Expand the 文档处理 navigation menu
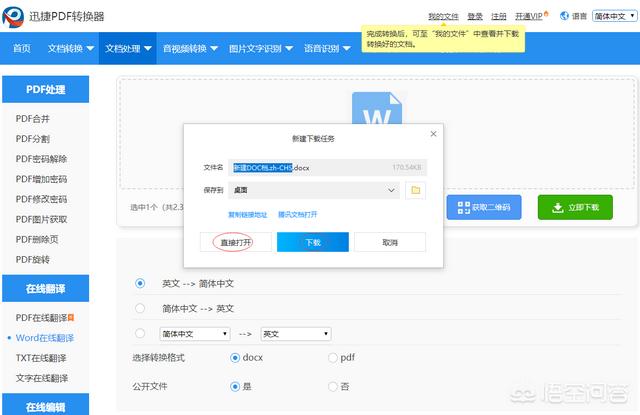The height and width of the screenshot is (415, 640). click(x=128, y=49)
